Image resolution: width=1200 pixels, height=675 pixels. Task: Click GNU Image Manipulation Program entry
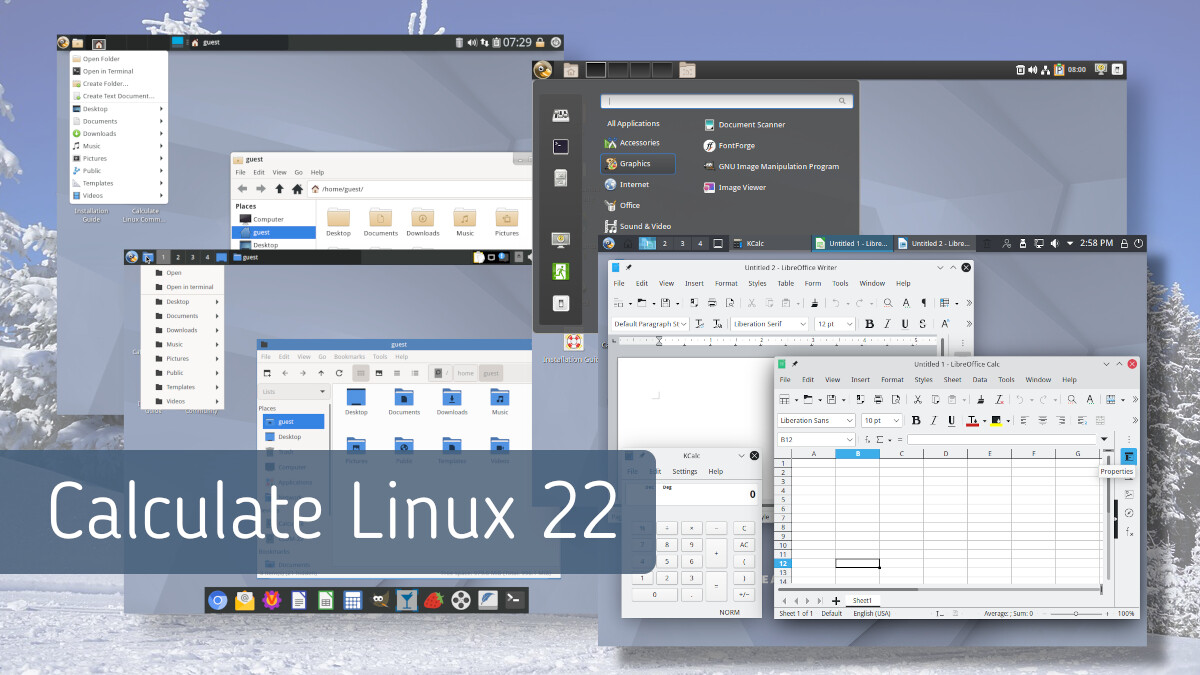(x=771, y=166)
